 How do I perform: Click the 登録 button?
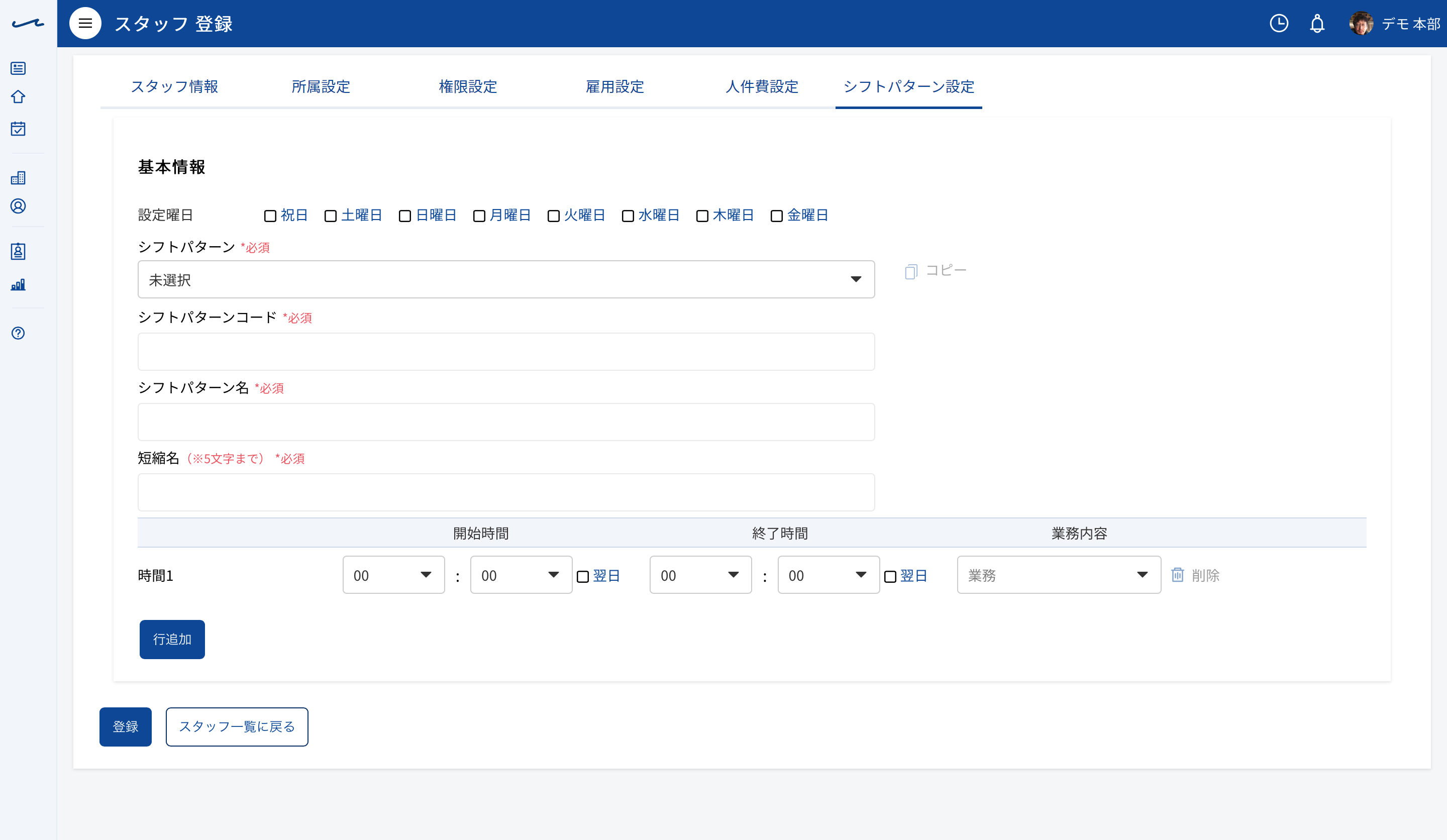tap(125, 726)
